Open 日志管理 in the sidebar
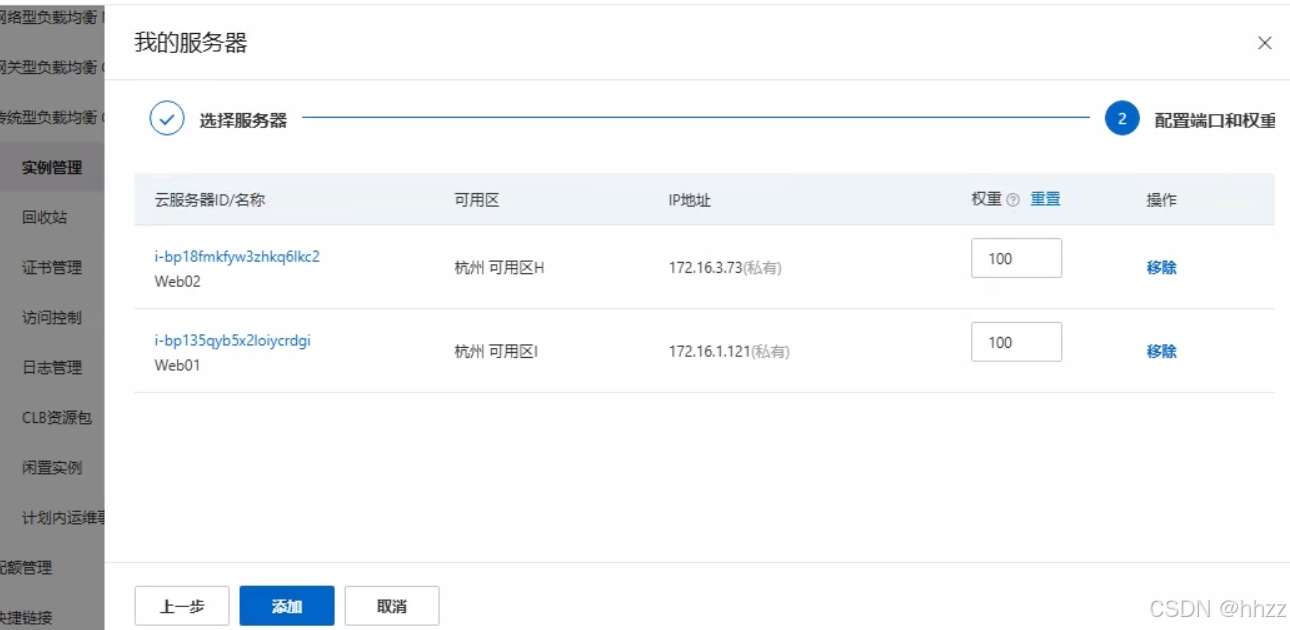The height and width of the screenshot is (630, 1290). [52, 367]
